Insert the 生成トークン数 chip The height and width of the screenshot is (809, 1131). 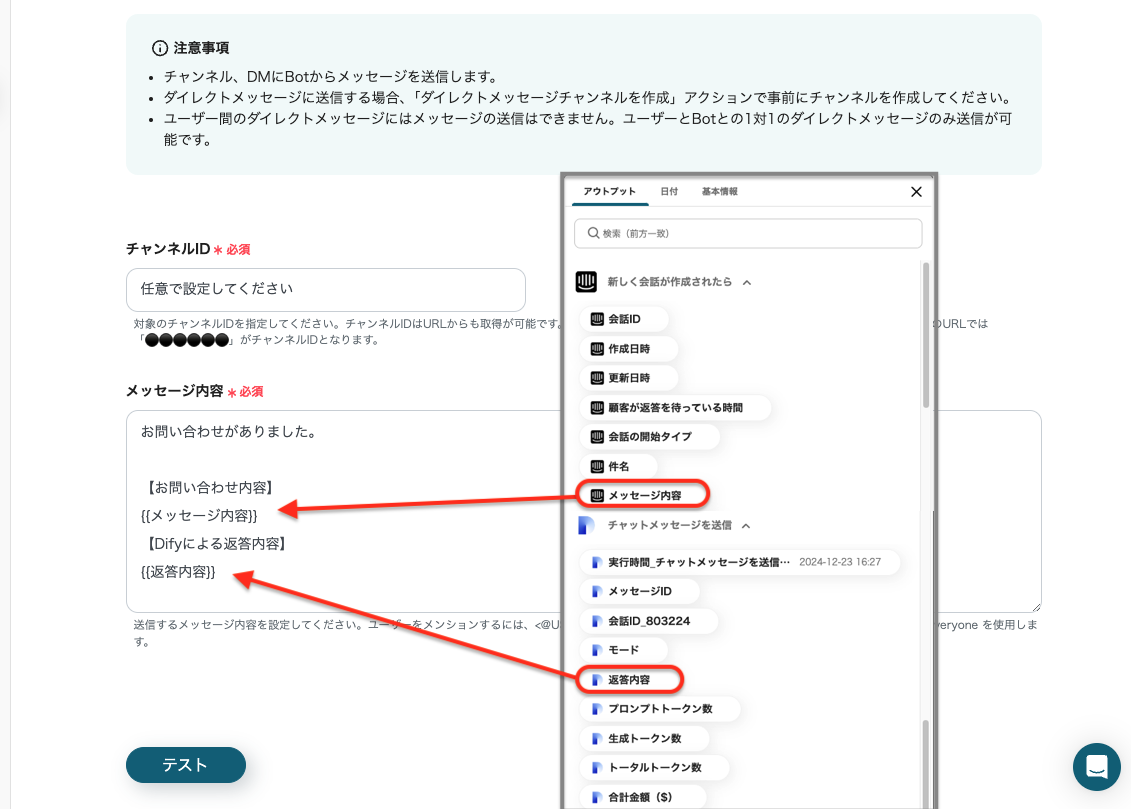pos(645,739)
